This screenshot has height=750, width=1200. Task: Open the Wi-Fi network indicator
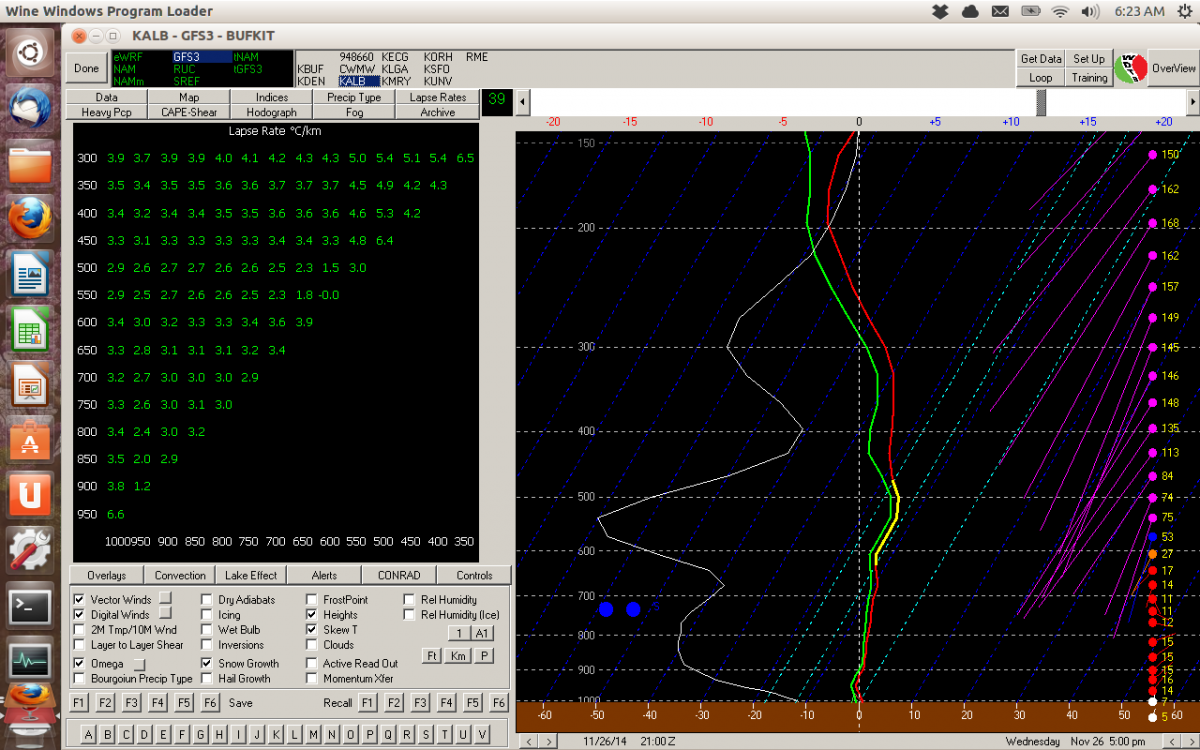1060,11
